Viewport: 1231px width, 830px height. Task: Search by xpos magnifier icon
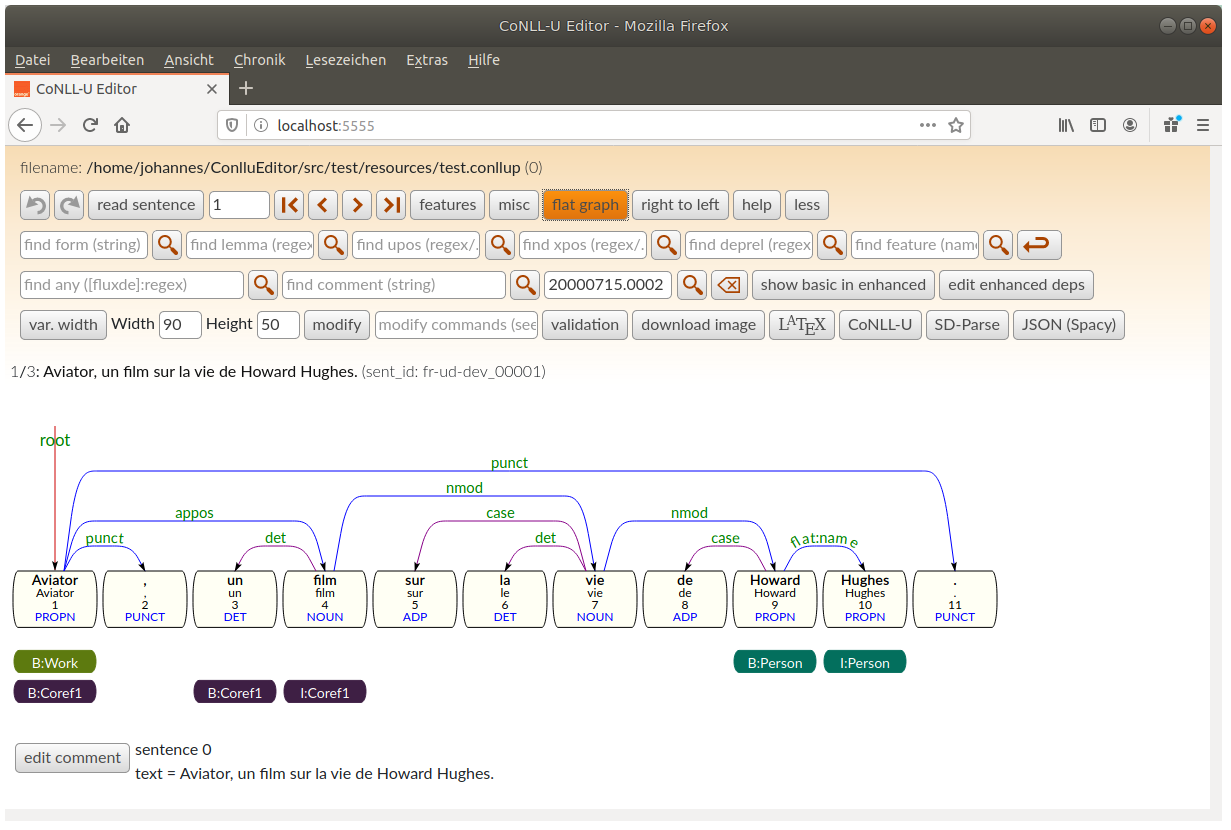coord(666,245)
